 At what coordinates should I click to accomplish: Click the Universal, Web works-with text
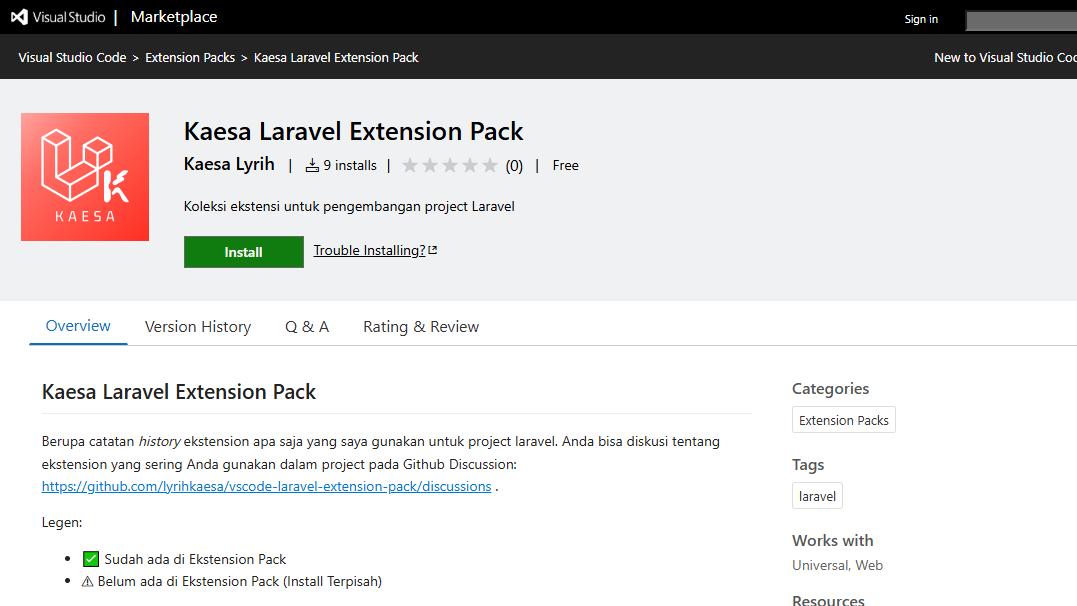tap(837, 565)
